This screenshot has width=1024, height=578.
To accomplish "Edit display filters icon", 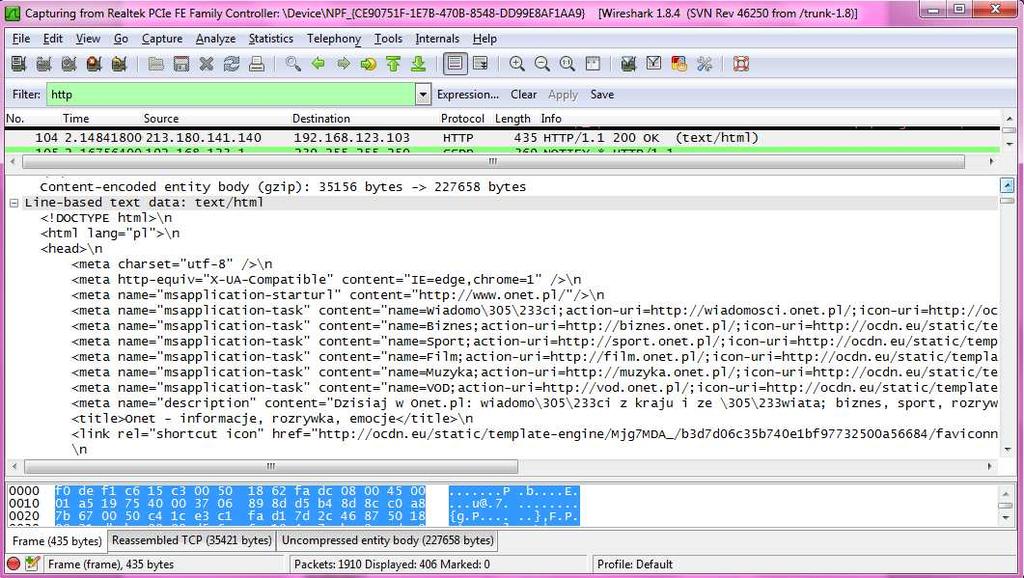I will pyautogui.click(x=654, y=64).
